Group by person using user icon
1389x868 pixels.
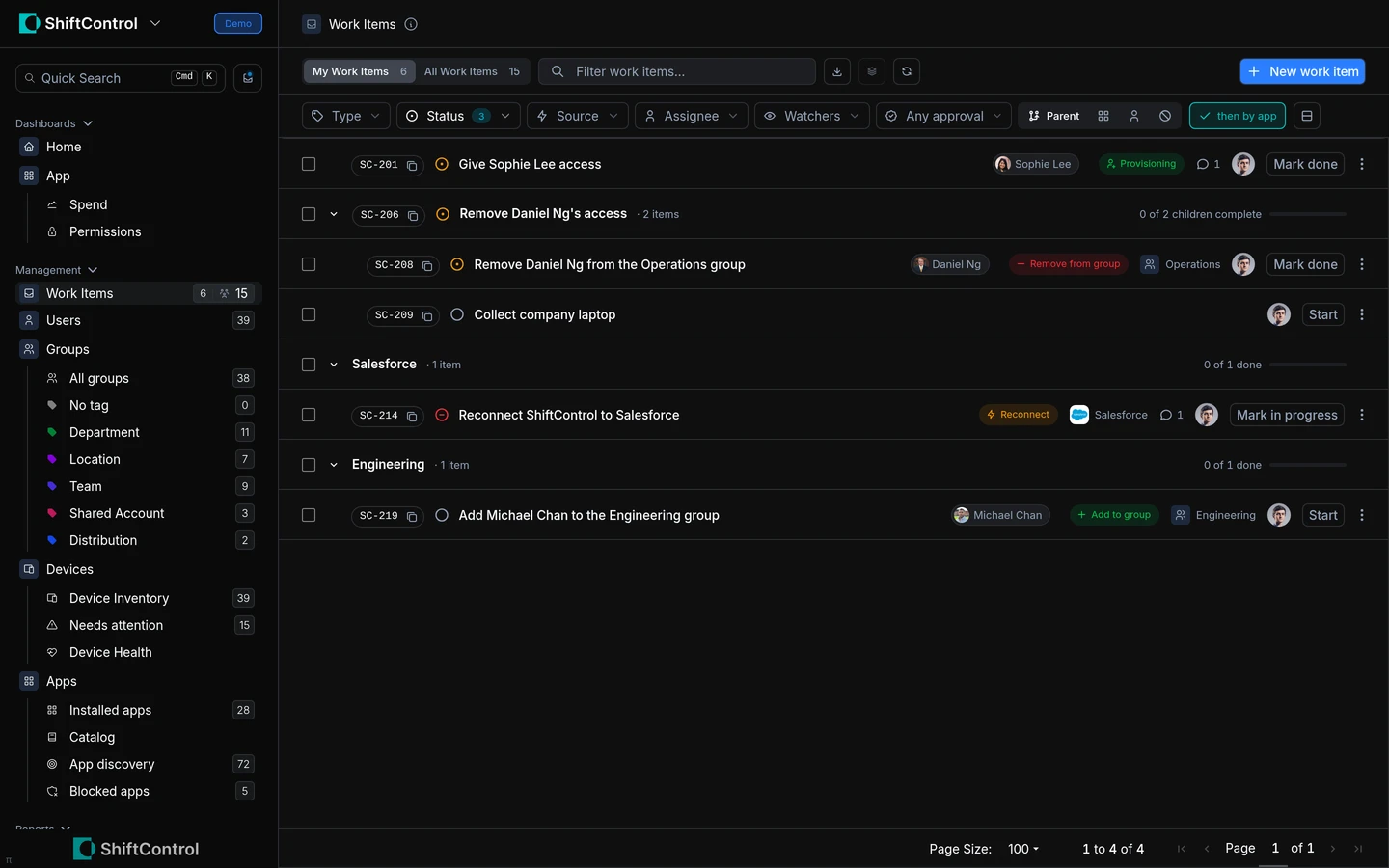point(1134,116)
